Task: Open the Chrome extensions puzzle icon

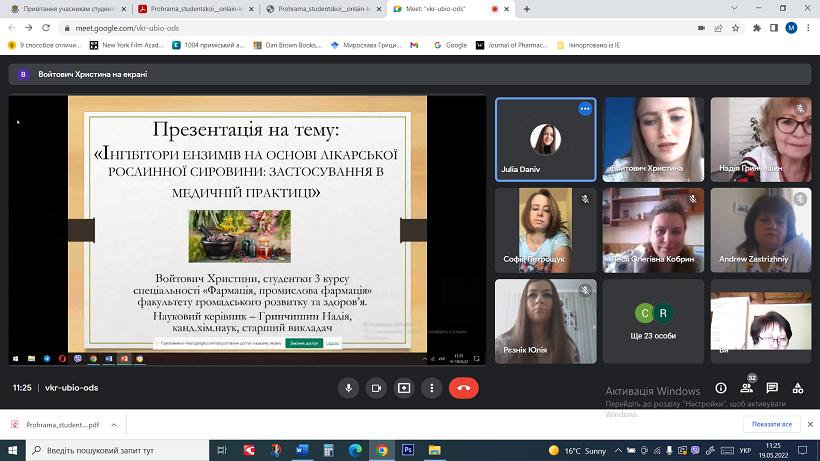Action: coord(757,28)
